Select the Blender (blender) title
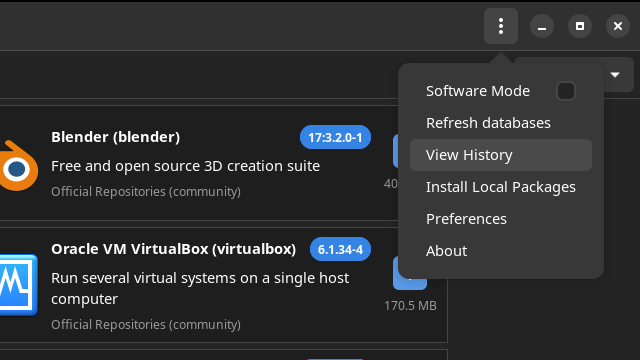Viewport: 640px width, 360px height. tap(116, 137)
